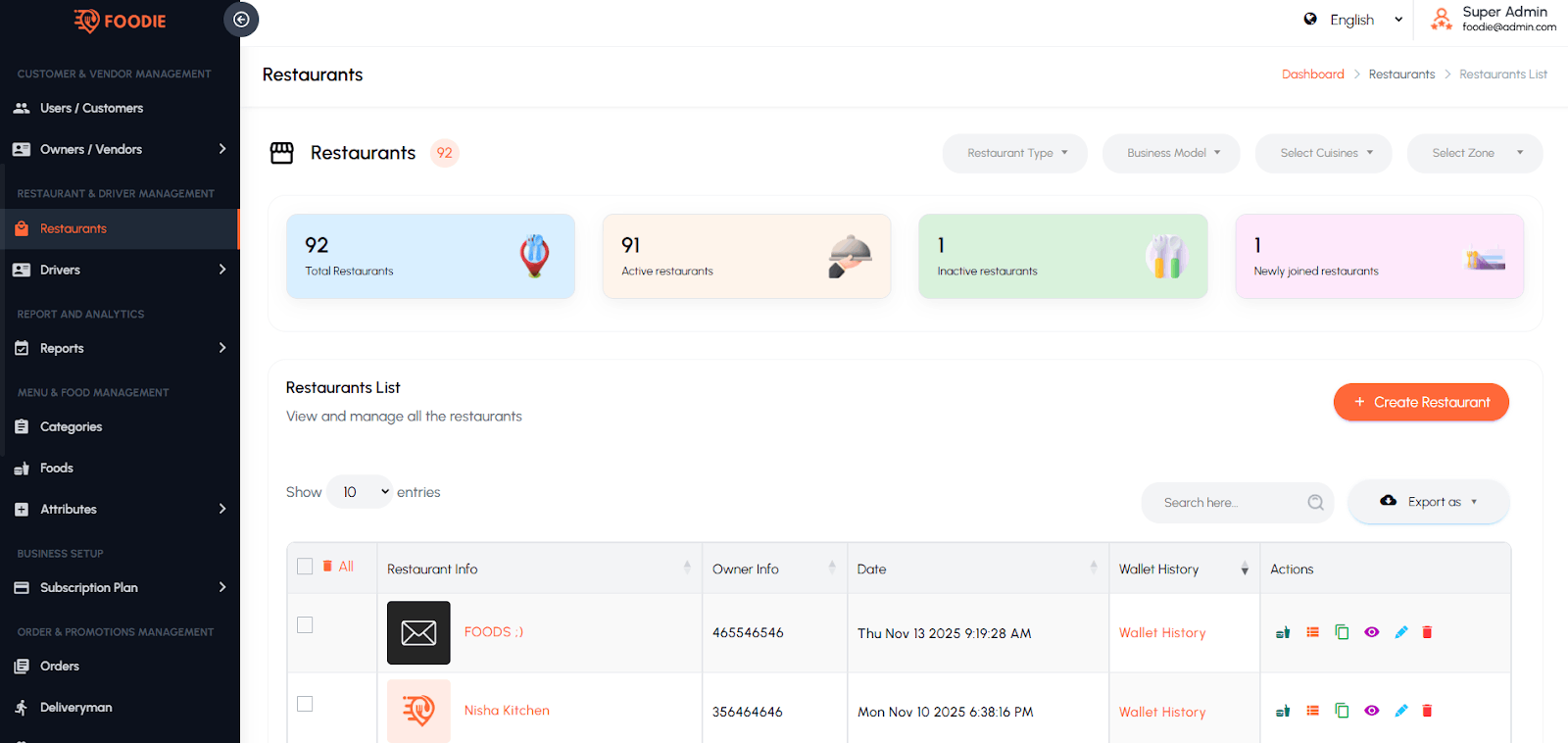Expand the Select Zone filter dropdown
The image size is (1568, 743).
pos(1474,153)
